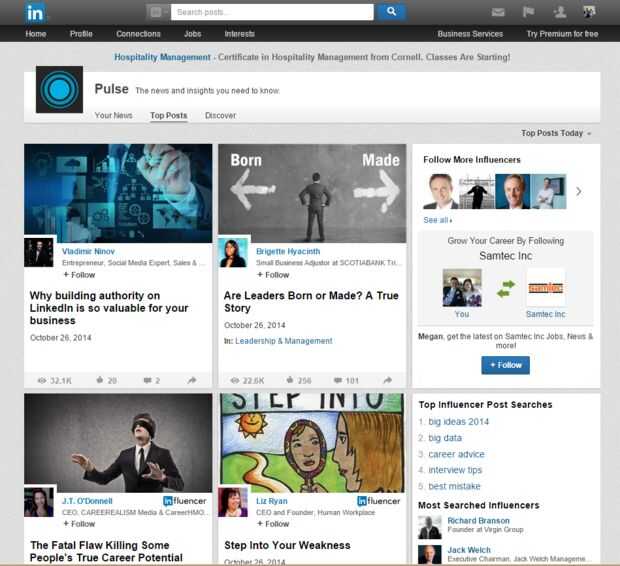
Task: Open the Home menu
Action: 36,34
